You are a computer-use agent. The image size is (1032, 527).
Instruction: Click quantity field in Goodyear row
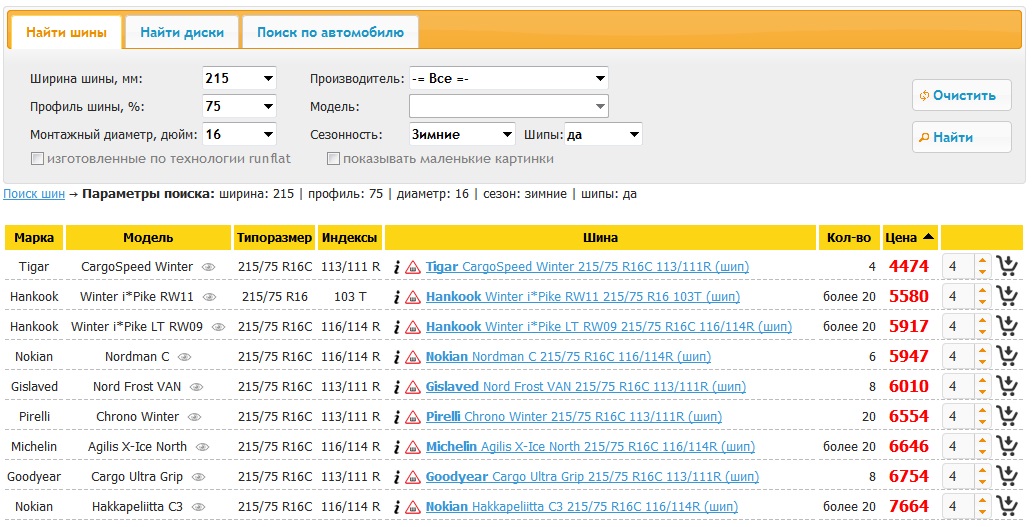pyautogui.click(x=958, y=476)
